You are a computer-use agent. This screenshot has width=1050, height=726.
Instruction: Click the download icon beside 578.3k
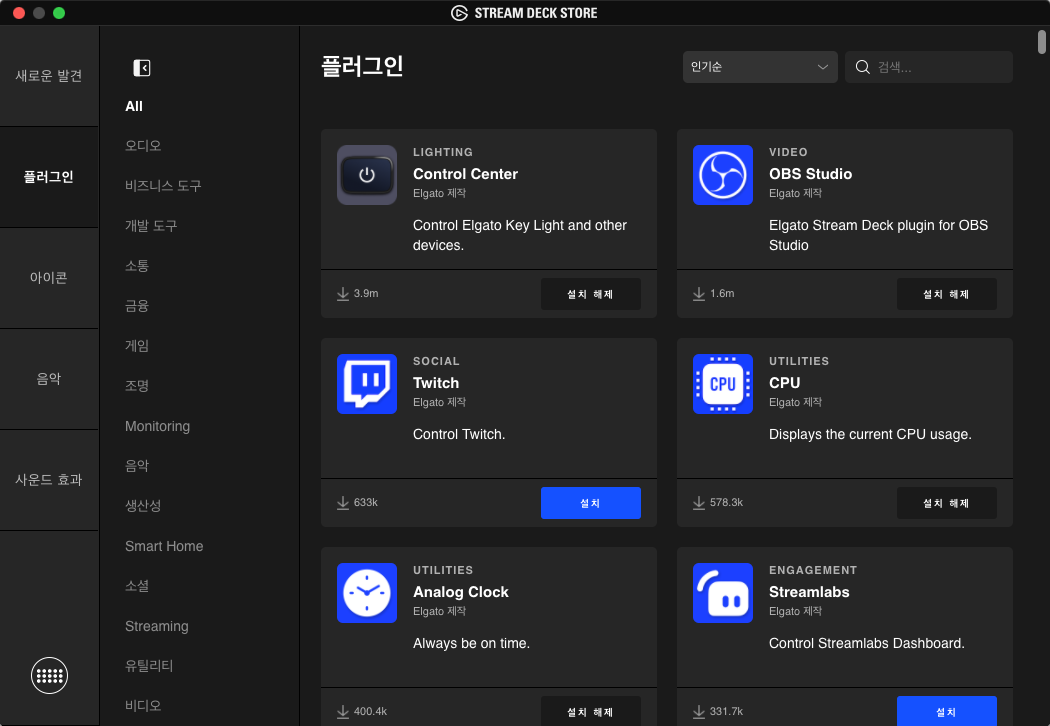pyautogui.click(x=698, y=503)
